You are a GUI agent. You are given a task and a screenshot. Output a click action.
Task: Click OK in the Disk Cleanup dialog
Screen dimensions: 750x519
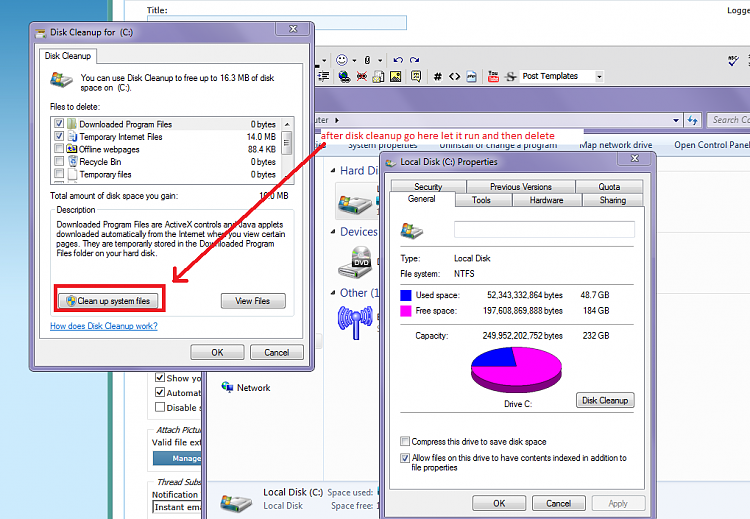click(217, 352)
